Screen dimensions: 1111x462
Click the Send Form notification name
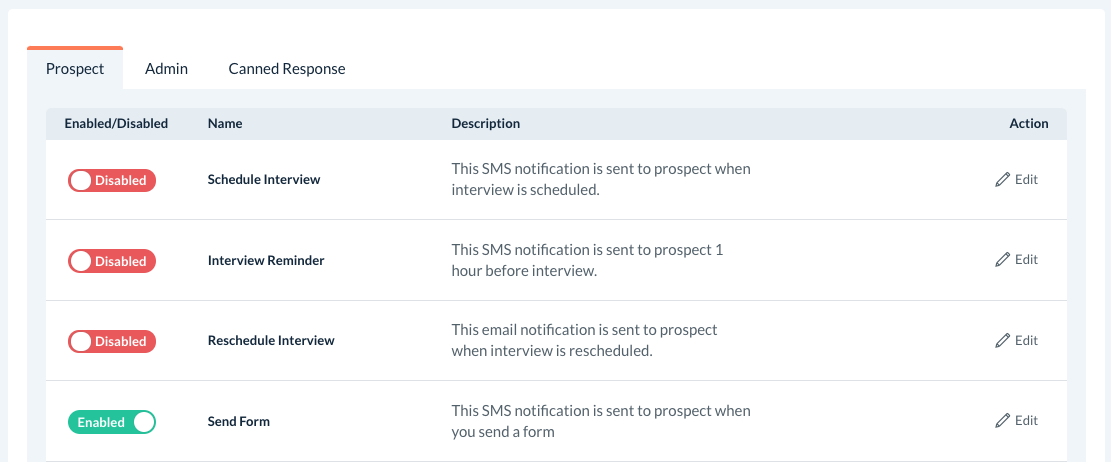pos(239,422)
